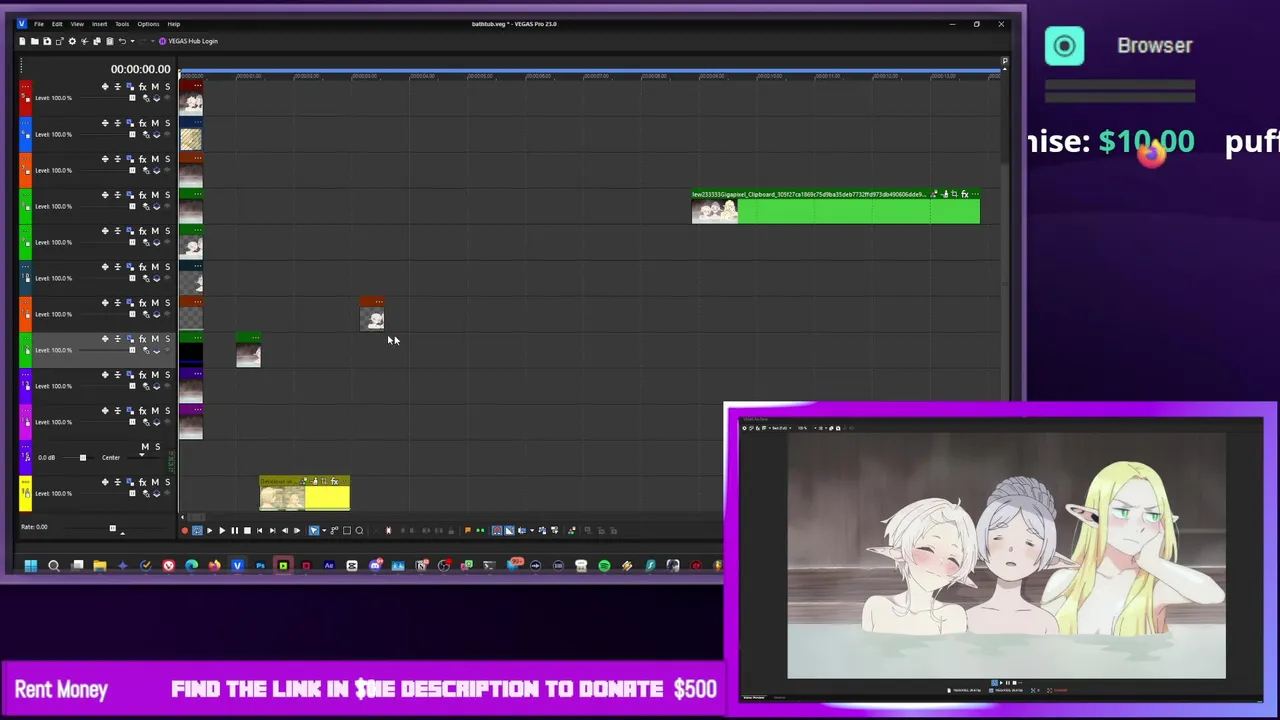Pause playback in transport bar
The height and width of the screenshot is (720, 1280).
[235, 530]
